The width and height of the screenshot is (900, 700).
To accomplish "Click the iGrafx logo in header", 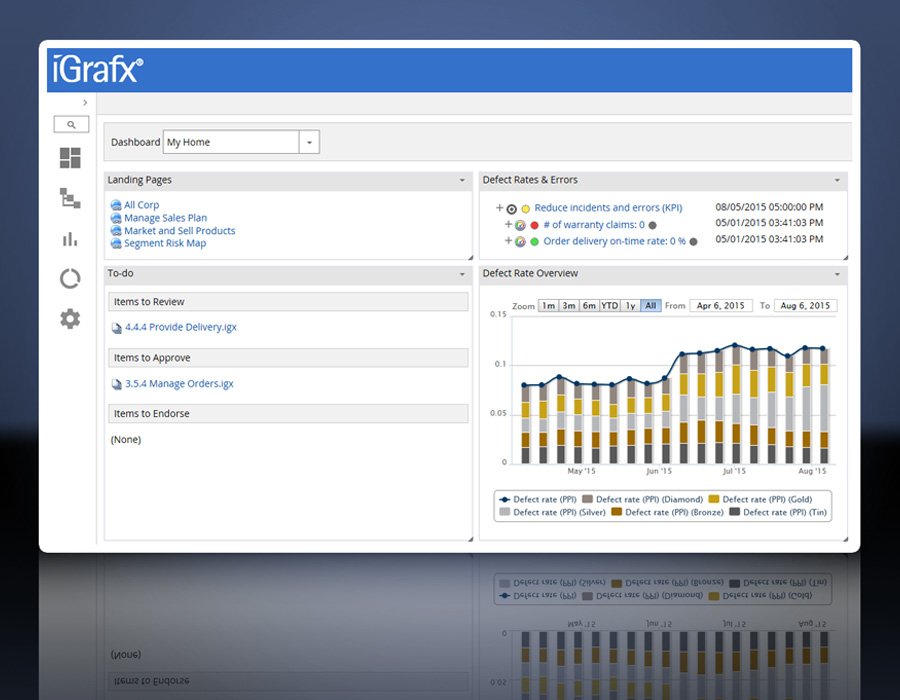I will (97, 69).
